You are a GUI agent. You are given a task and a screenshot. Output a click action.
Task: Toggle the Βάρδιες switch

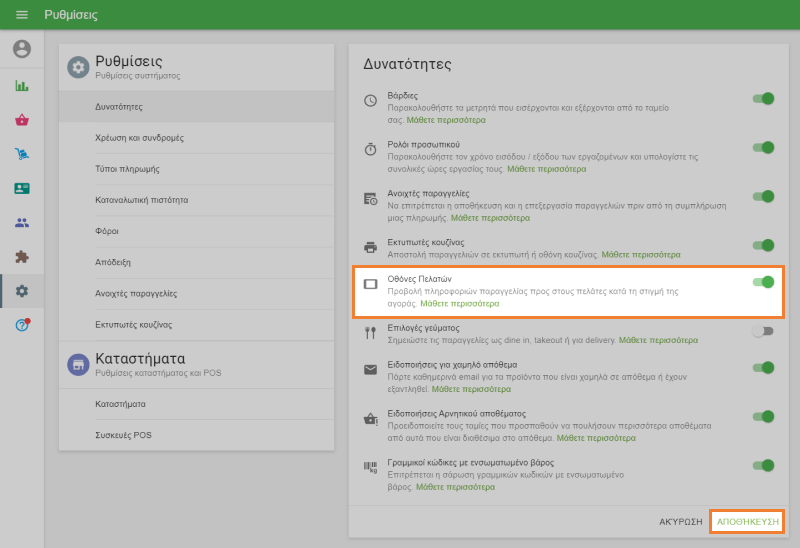[x=763, y=99]
